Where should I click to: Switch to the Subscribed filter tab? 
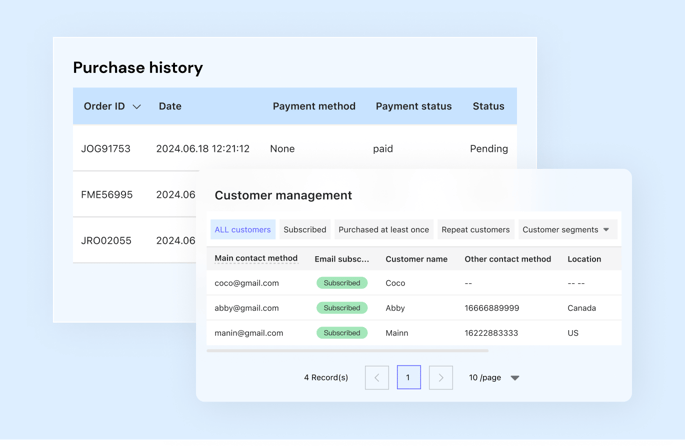[x=305, y=230]
